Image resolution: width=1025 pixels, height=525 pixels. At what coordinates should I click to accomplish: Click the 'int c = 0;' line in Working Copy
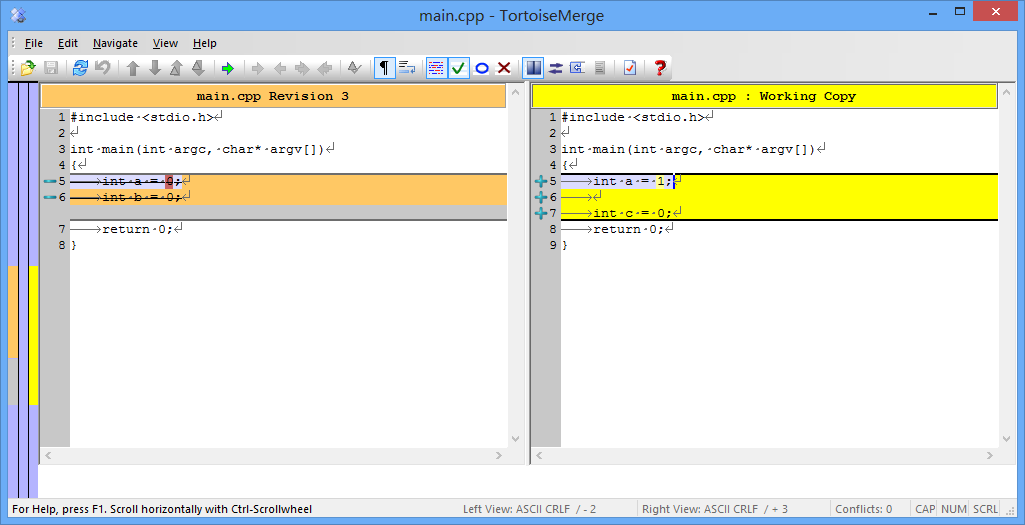pos(779,213)
